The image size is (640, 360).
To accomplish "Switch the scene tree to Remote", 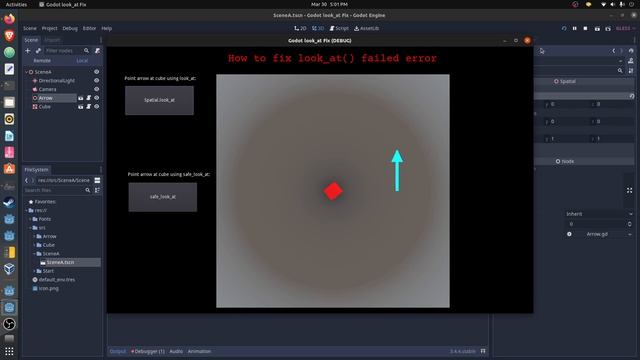I will coord(42,60).
